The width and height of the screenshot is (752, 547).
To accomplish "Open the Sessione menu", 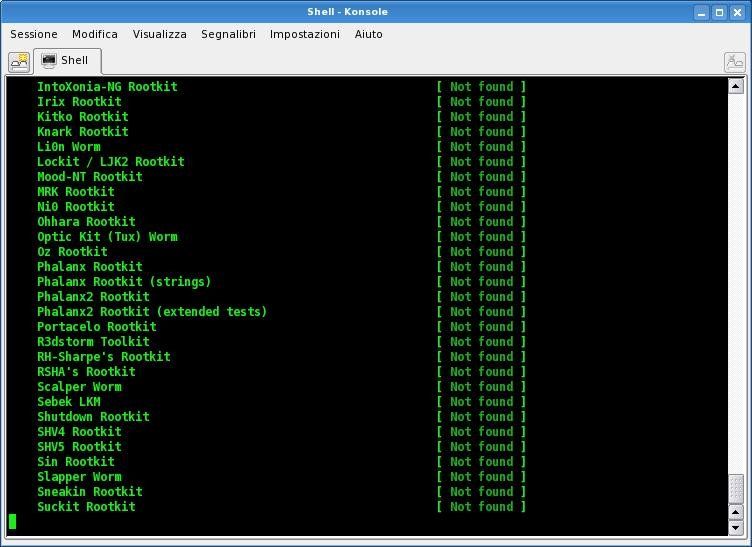I will (x=34, y=34).
